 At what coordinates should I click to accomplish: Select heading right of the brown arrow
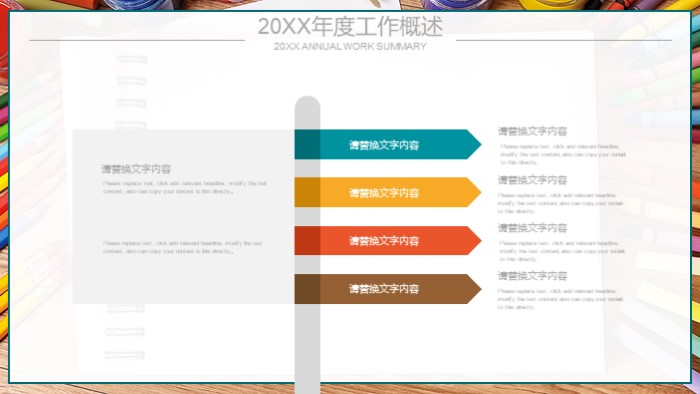(532, 276)
